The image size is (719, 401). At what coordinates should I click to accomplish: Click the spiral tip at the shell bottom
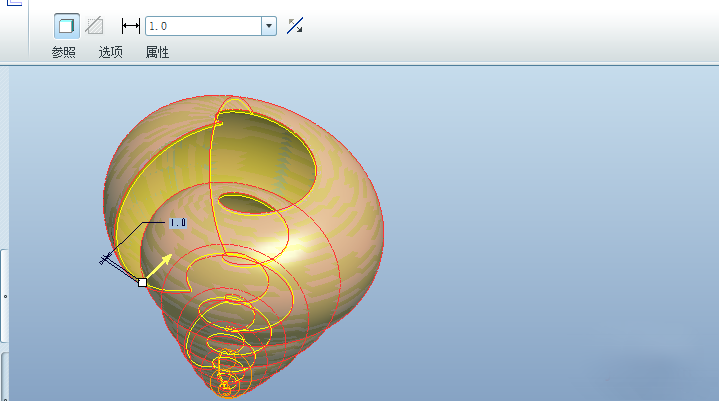226,385
